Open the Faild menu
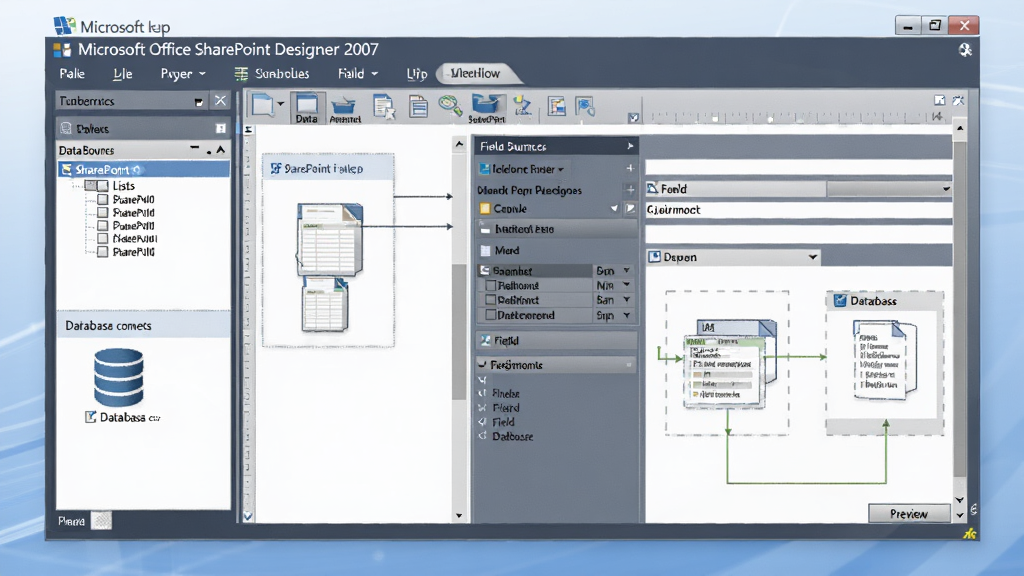1024x576 pixels. click(x=357, y=74)
